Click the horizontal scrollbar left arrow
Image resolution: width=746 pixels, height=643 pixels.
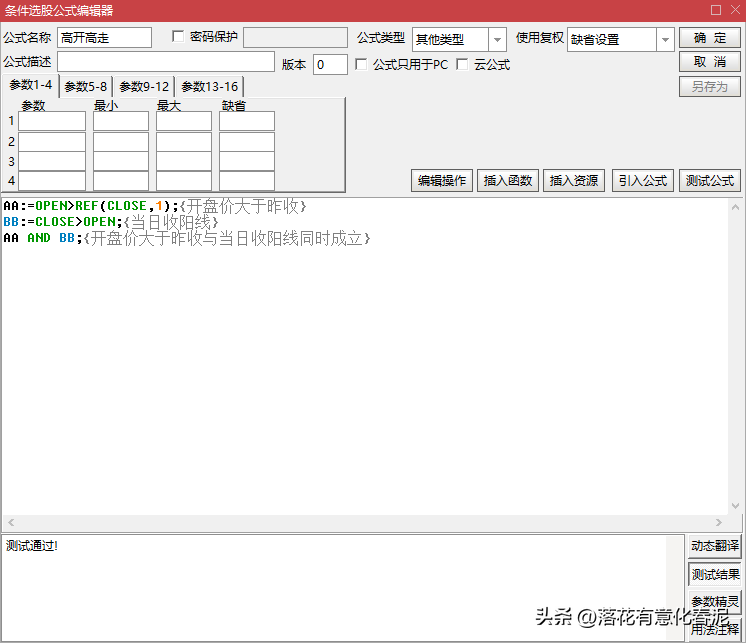pos(11,522)
